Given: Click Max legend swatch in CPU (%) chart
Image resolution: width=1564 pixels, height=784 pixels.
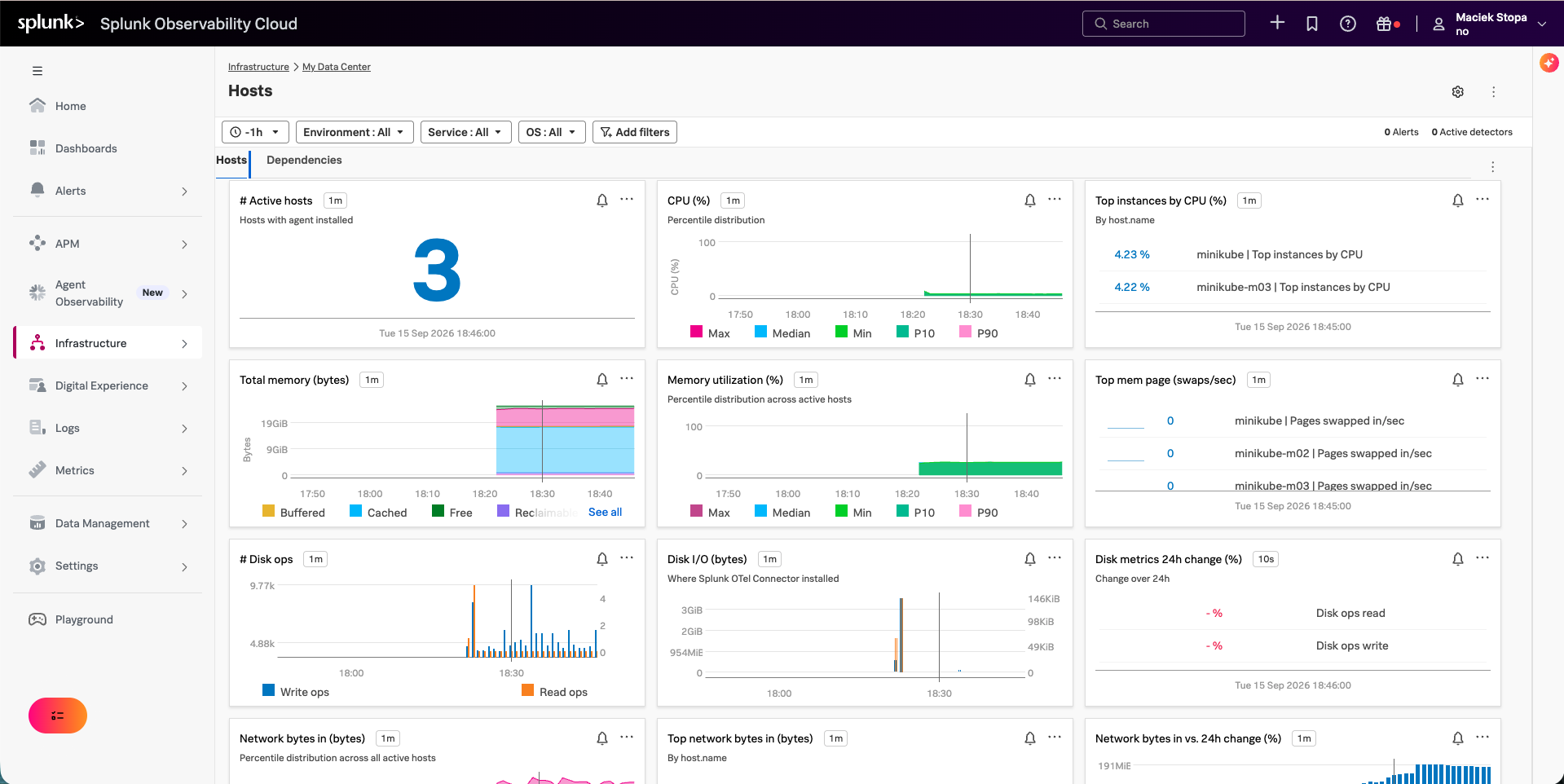Looking at the screenshot, I should (x=696, y=332).
